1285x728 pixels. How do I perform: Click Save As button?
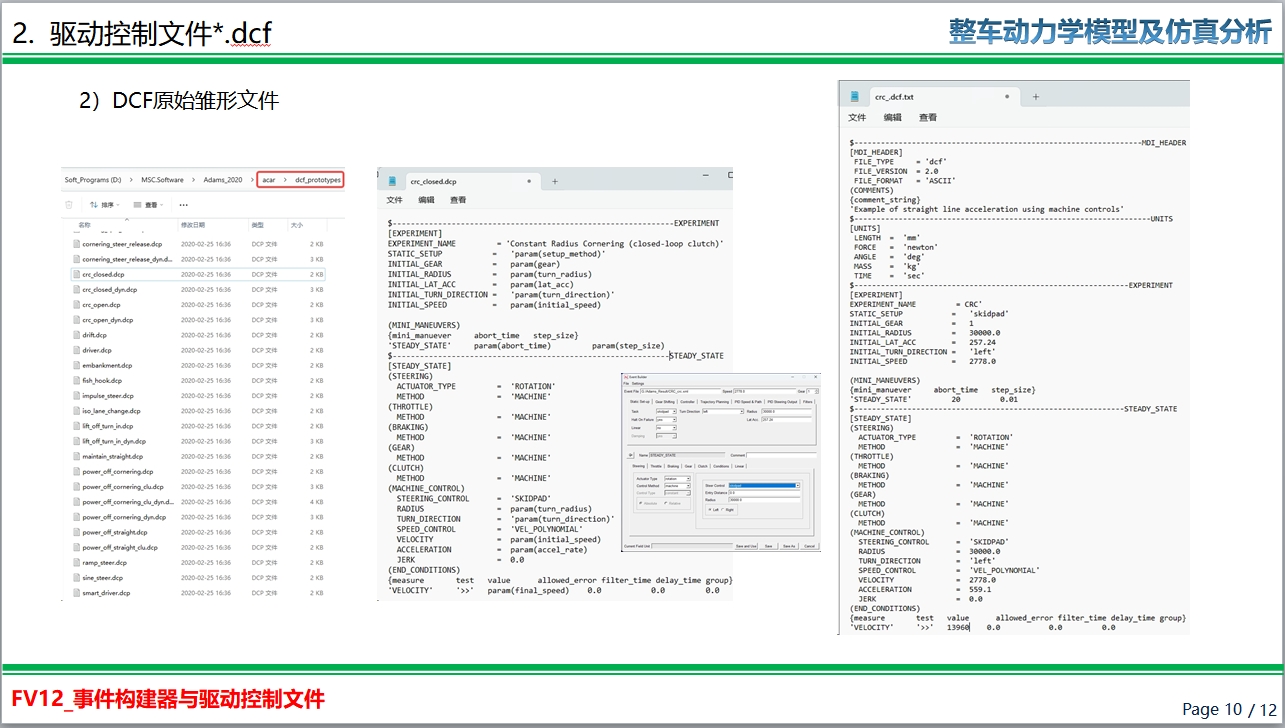(789, 546)
